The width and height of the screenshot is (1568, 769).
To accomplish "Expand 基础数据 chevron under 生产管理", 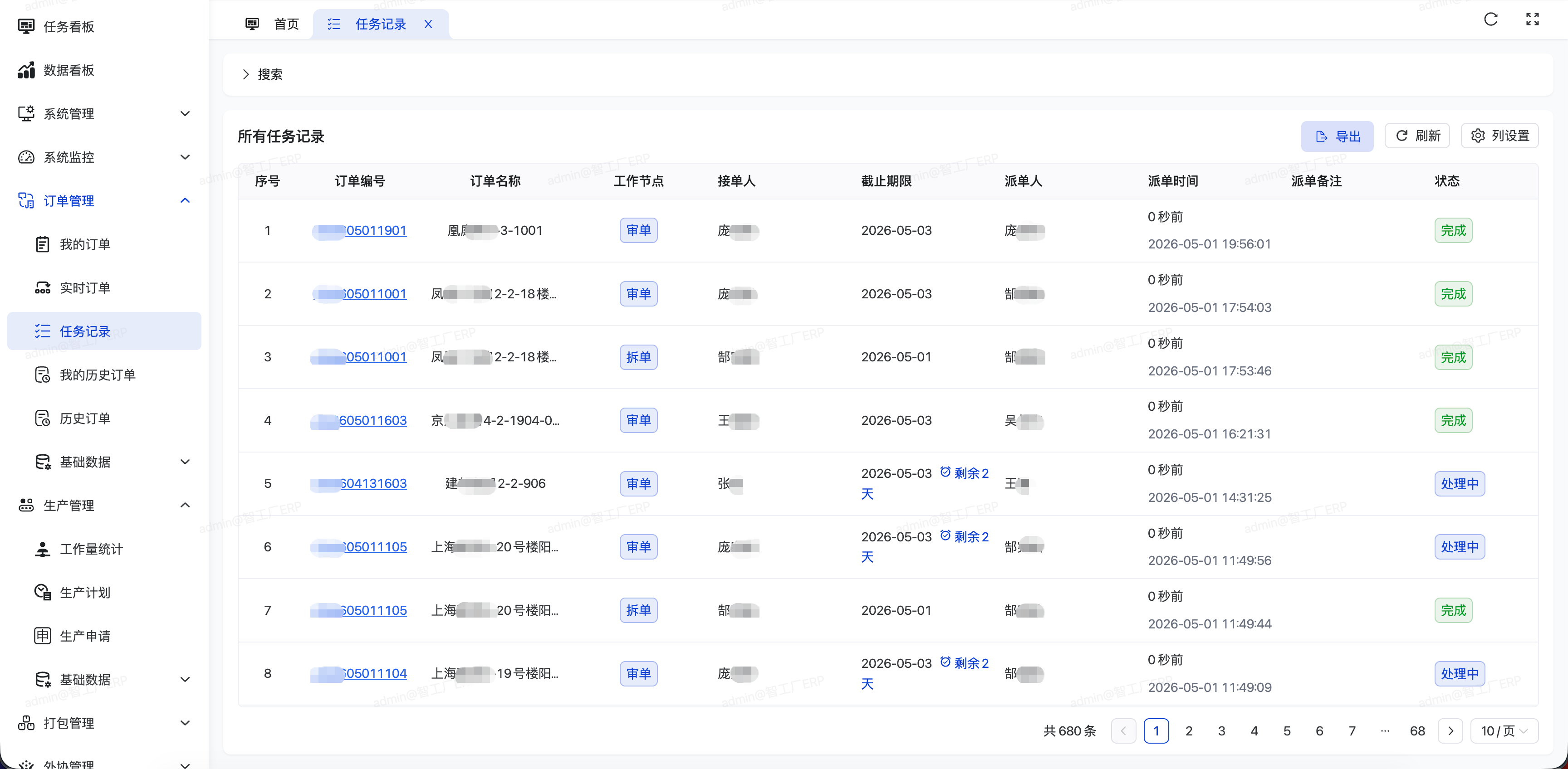I will tap(185, 680).
